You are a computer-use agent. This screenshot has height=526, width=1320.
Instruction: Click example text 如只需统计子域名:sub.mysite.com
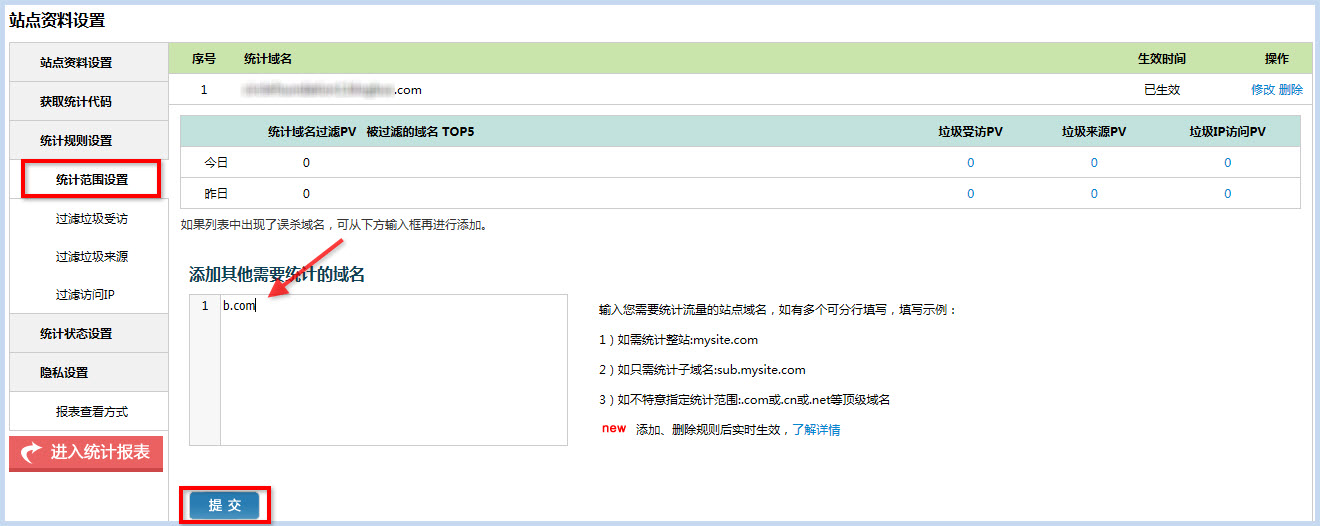click(702, 370)
